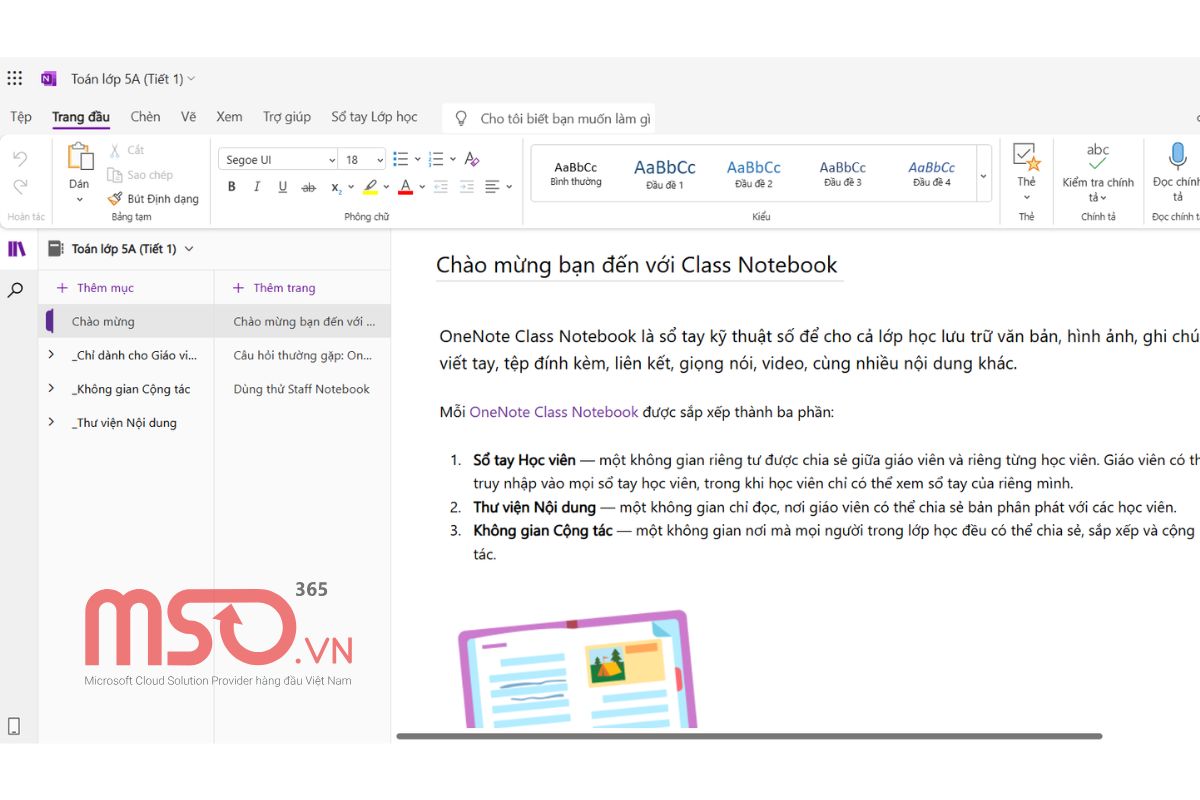This screenshot has width=1200, height=800.
Task: Open the OneNote Class Notebook hyperlink
Action: tap(554, 412)
